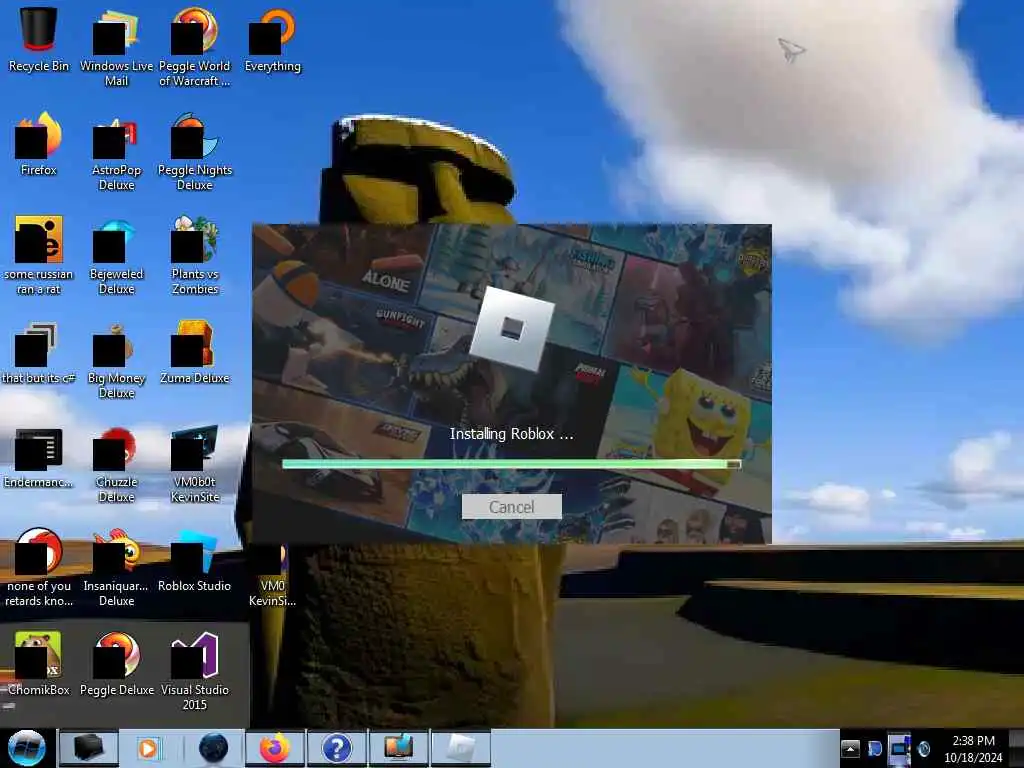Open the blue question mark taskbar item
The image size is (1024, 768).
click(337, 748)
